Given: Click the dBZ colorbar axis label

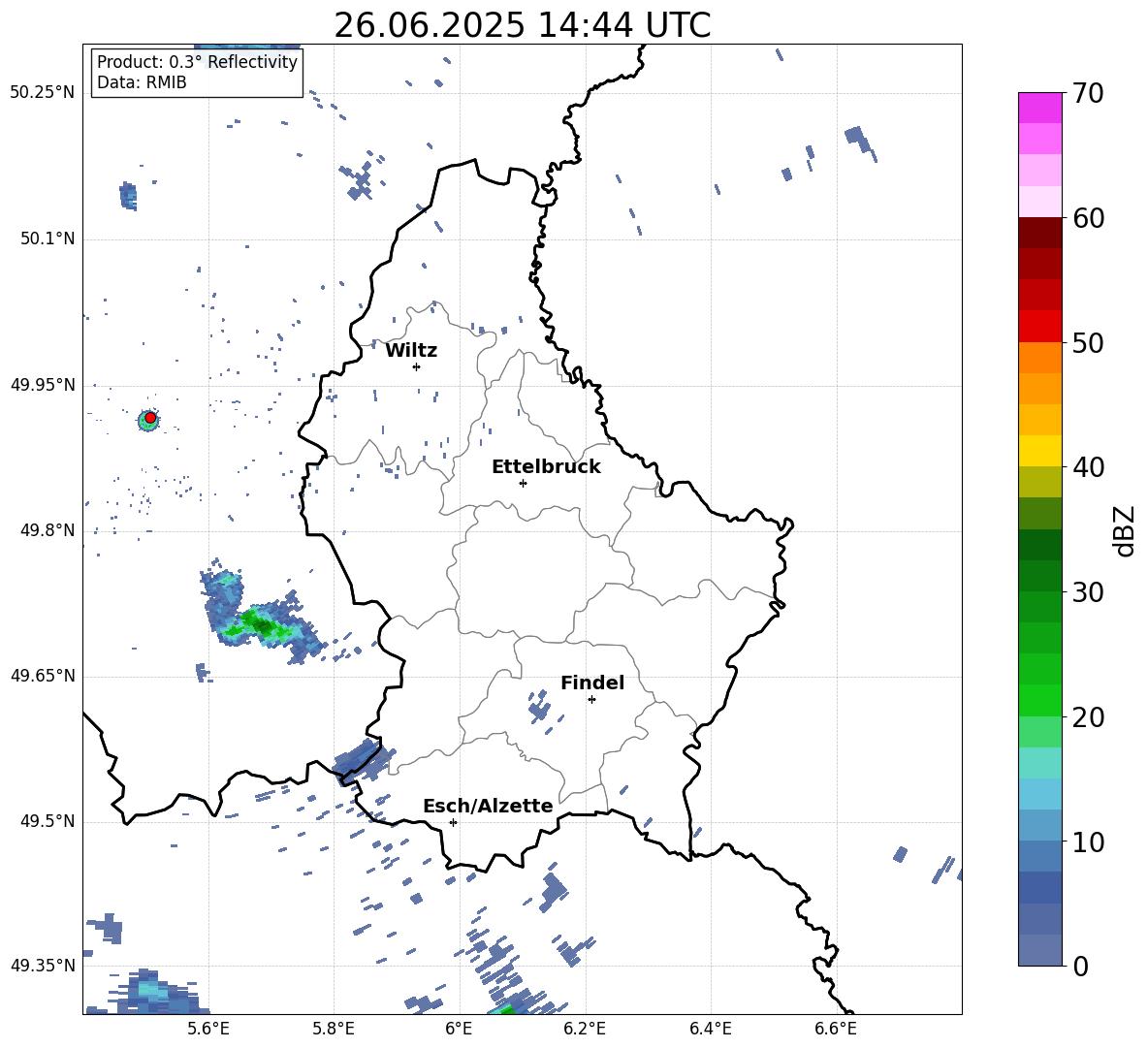Looking at the screenshot, I should (1123, 531).
